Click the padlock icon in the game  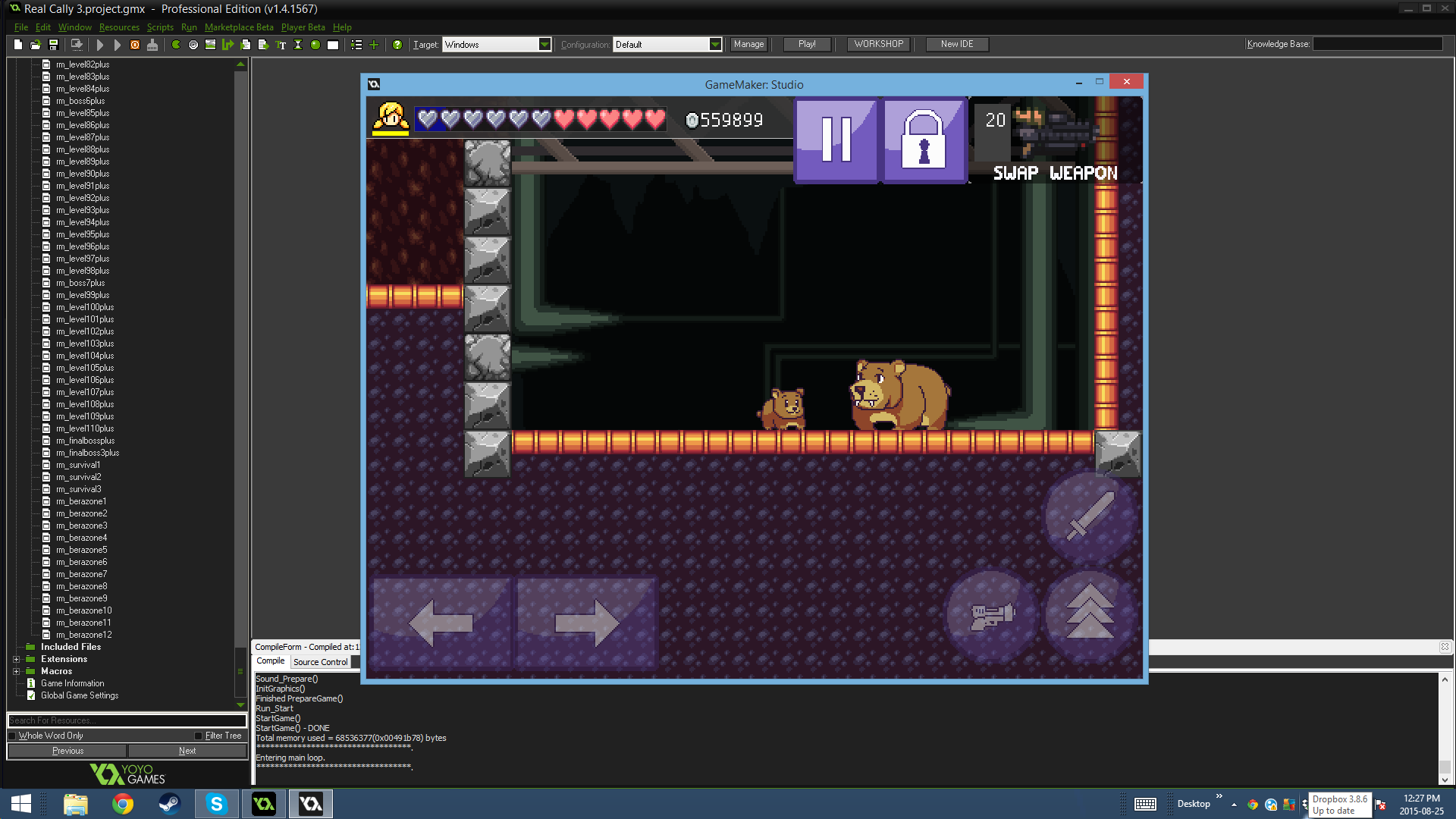924,140
